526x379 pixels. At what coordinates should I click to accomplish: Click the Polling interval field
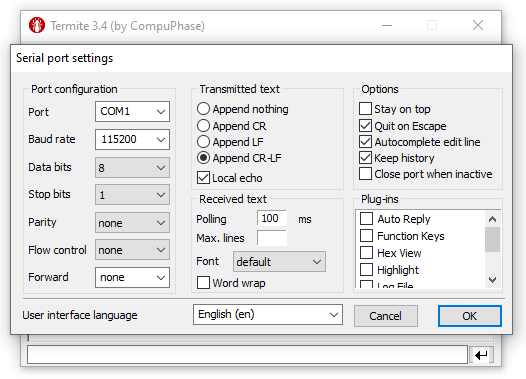click(x=272, y=218)
